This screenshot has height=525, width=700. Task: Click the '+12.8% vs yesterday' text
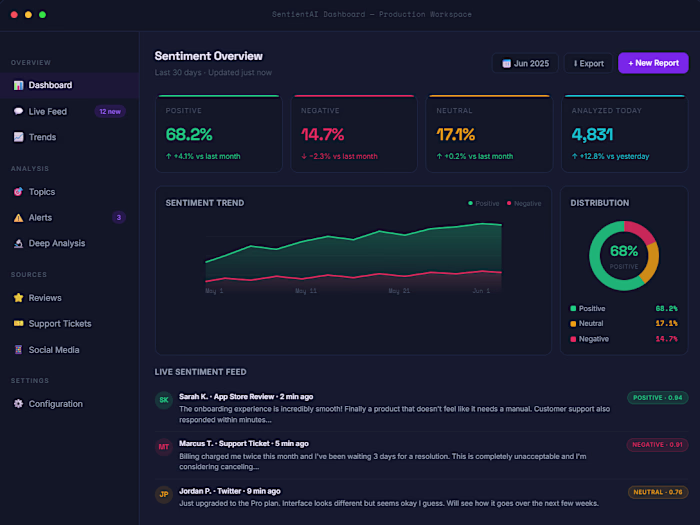click(610, 156)
